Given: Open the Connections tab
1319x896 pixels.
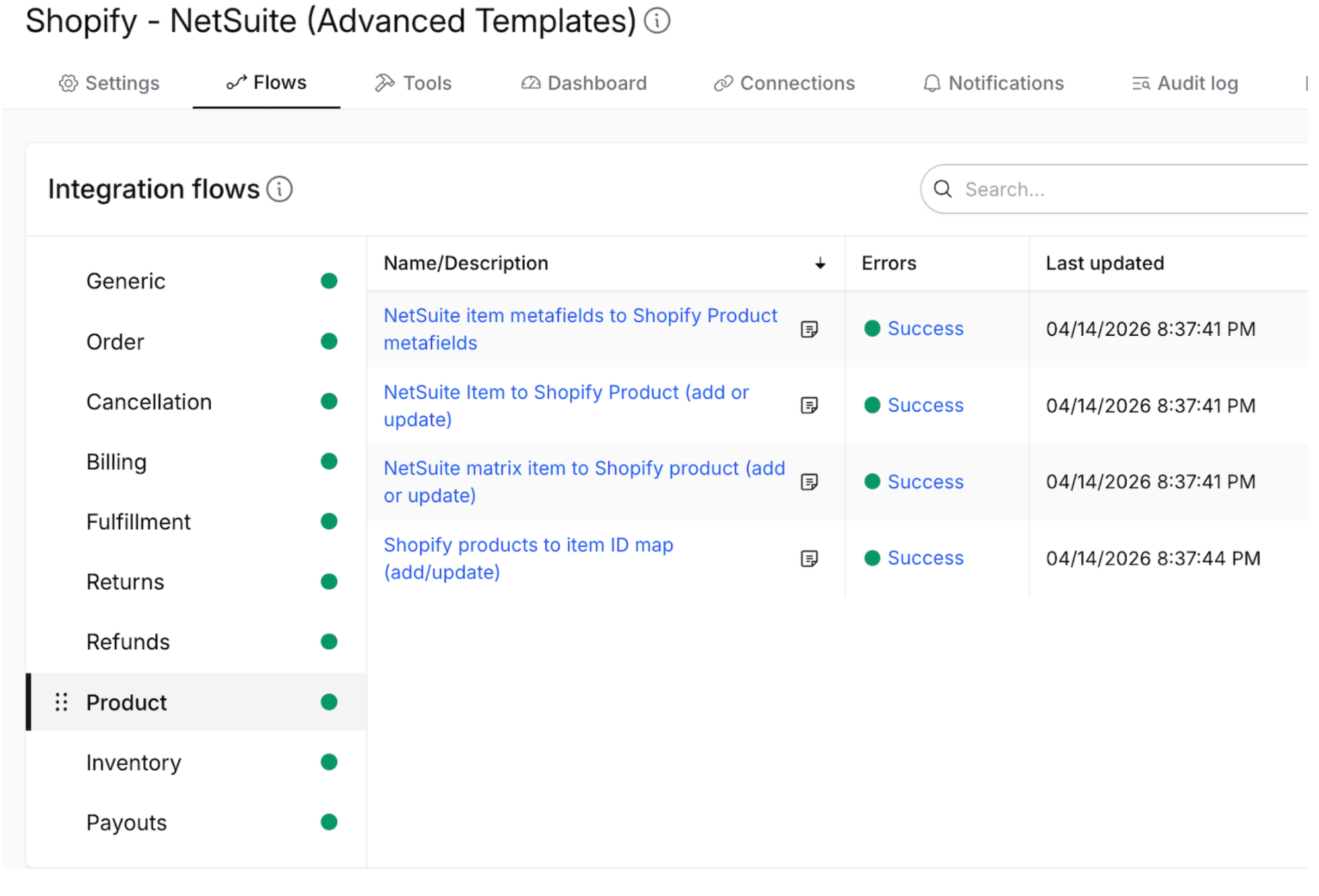Looking at the screenshot, I should click(x=784, y=83).
